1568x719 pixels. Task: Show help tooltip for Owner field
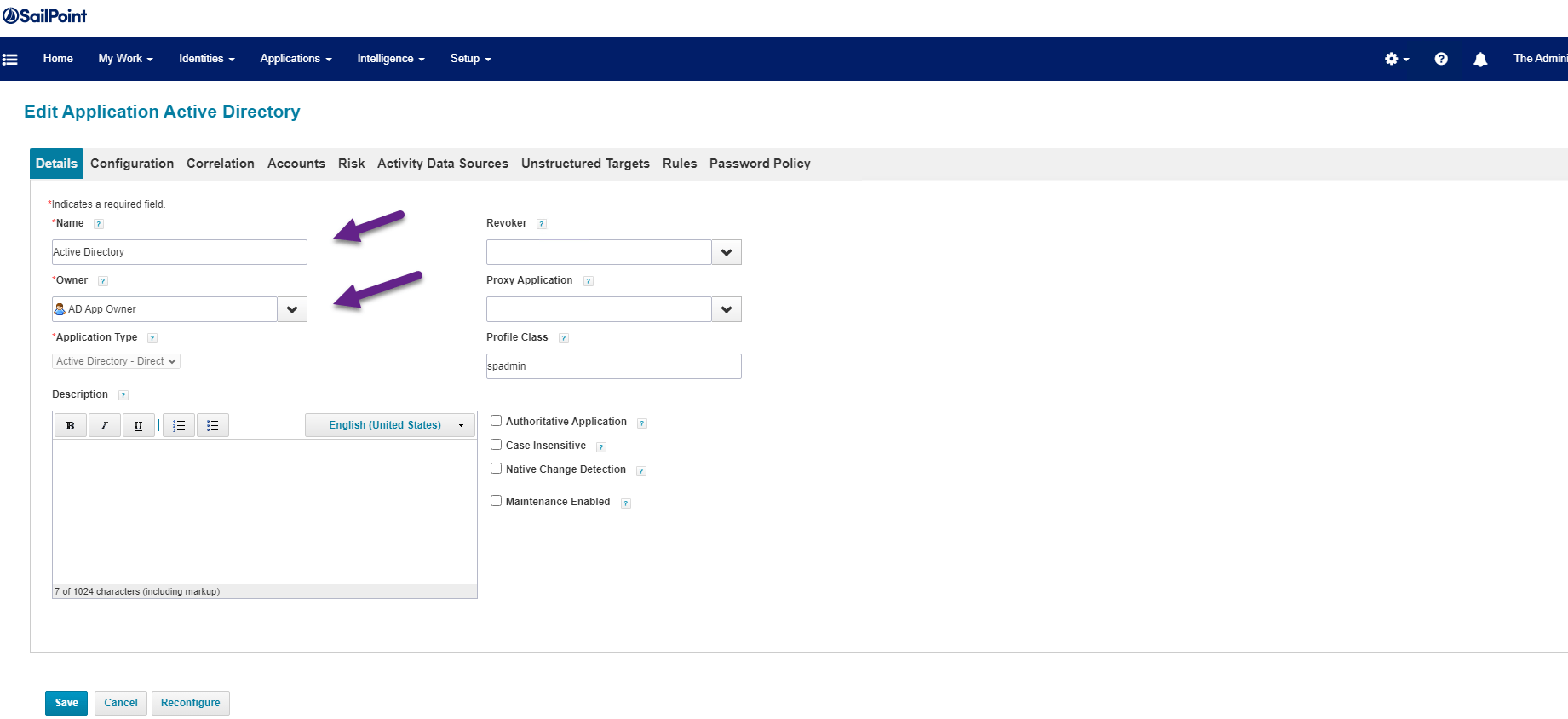tap(103, 281)
